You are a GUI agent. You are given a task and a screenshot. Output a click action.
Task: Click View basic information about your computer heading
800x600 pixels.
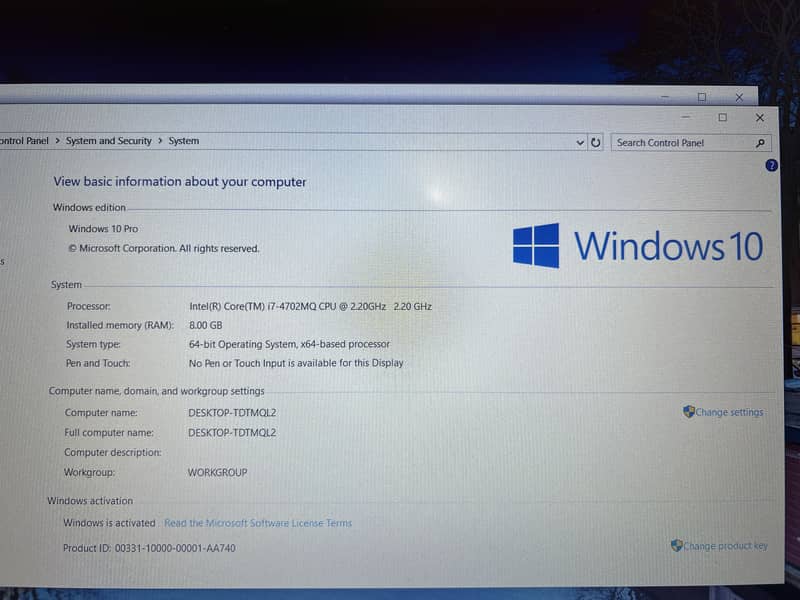click(180, 182)
